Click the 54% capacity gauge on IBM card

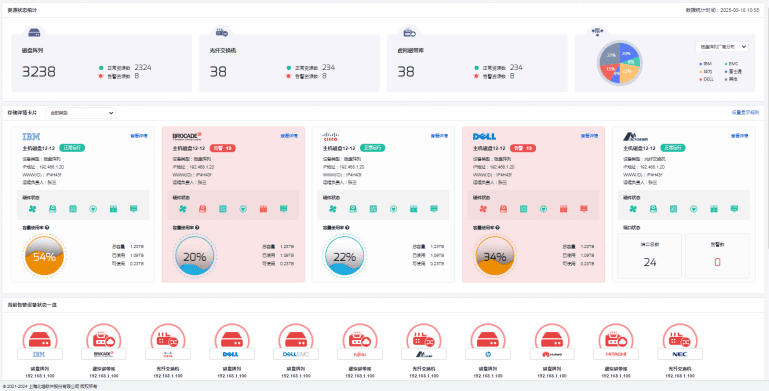[44, 256]
